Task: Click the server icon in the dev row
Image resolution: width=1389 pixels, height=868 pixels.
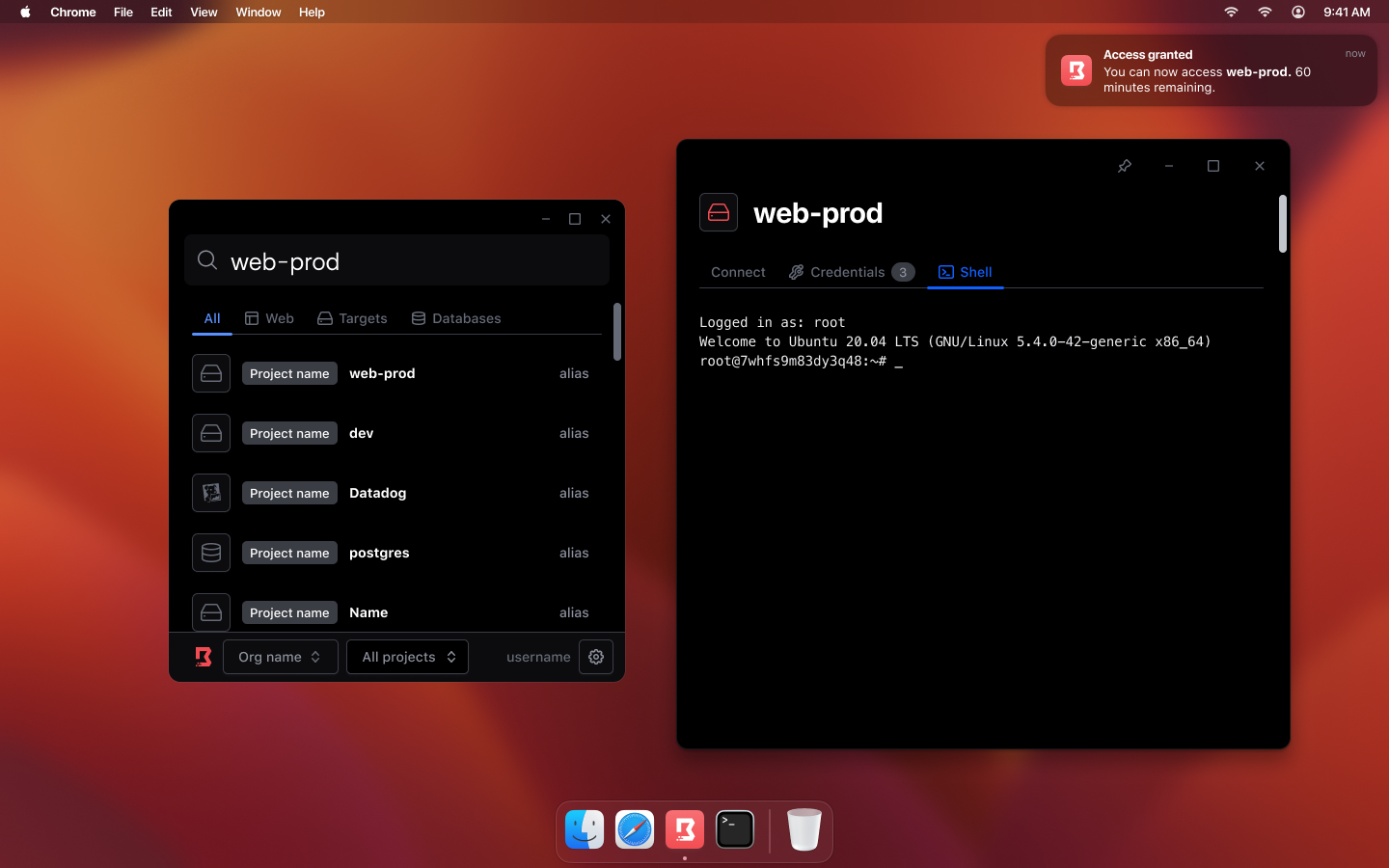Action: [211, 433]
